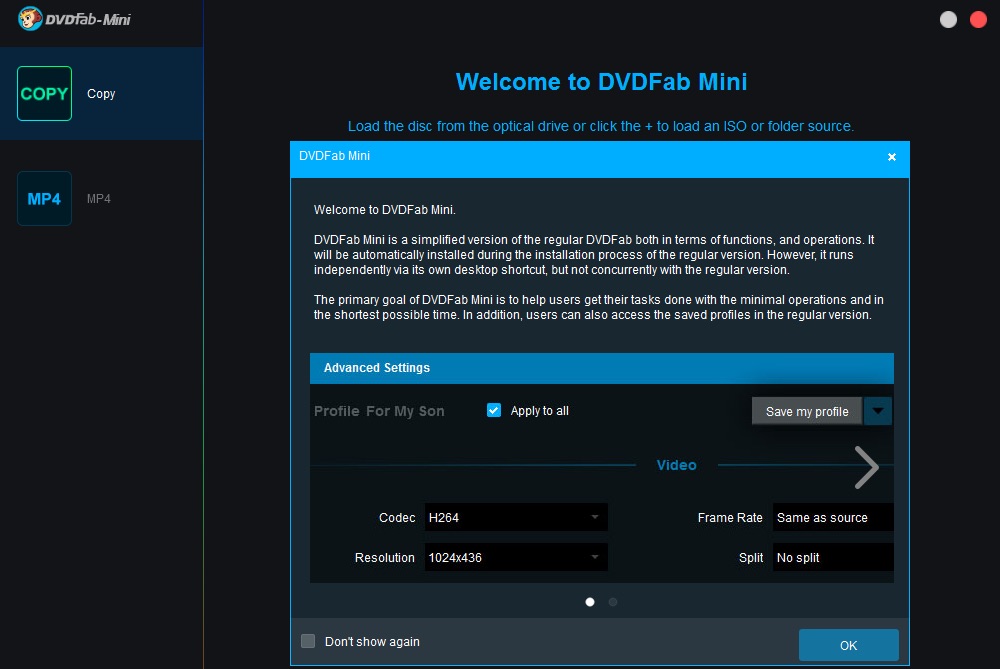Select the second slide indicator dot

tap(613, 602)
